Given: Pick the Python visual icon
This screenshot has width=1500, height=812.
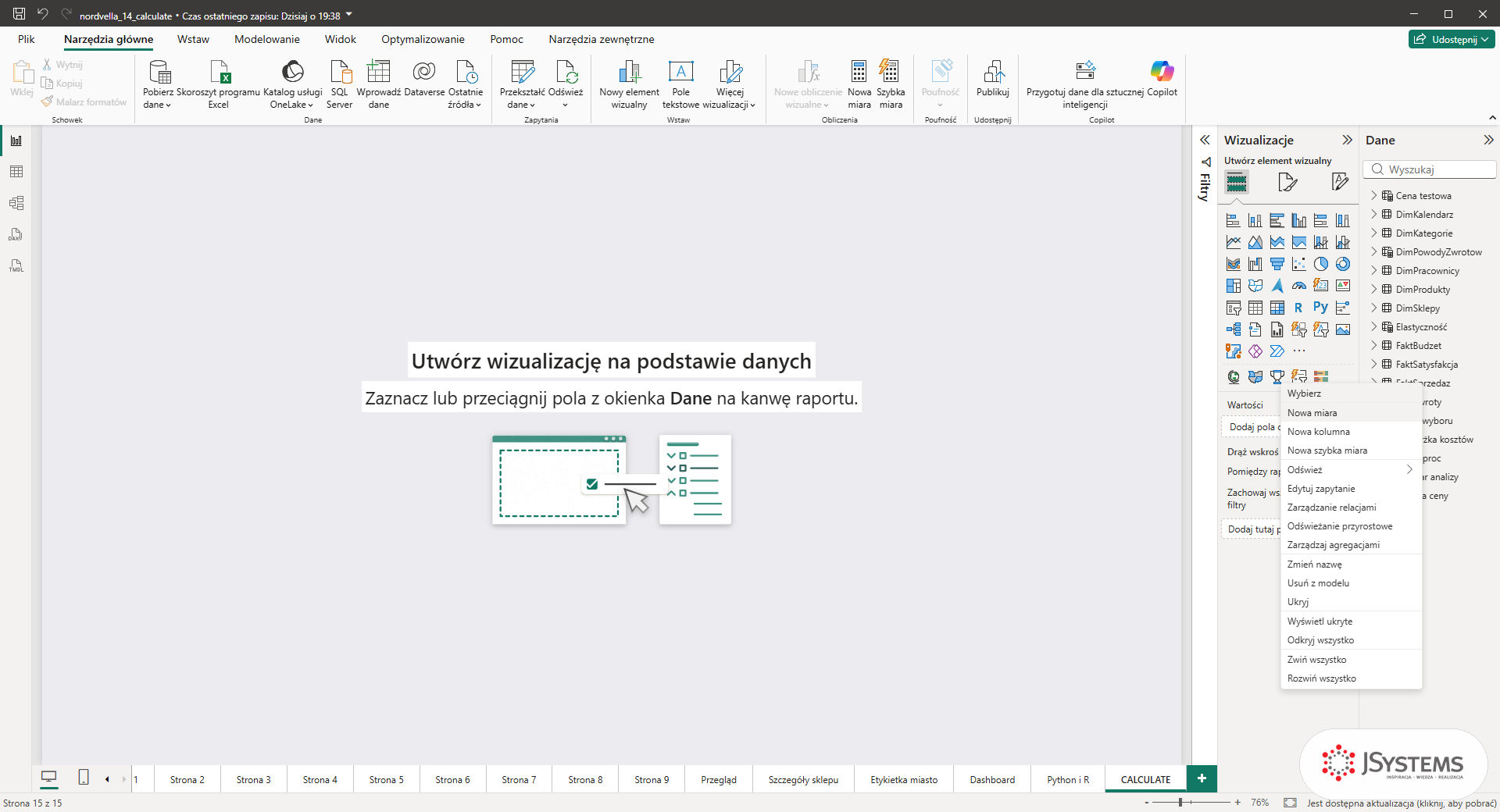Looking at the screenshot, I should pyautogui.click(x=1320, y=308).
